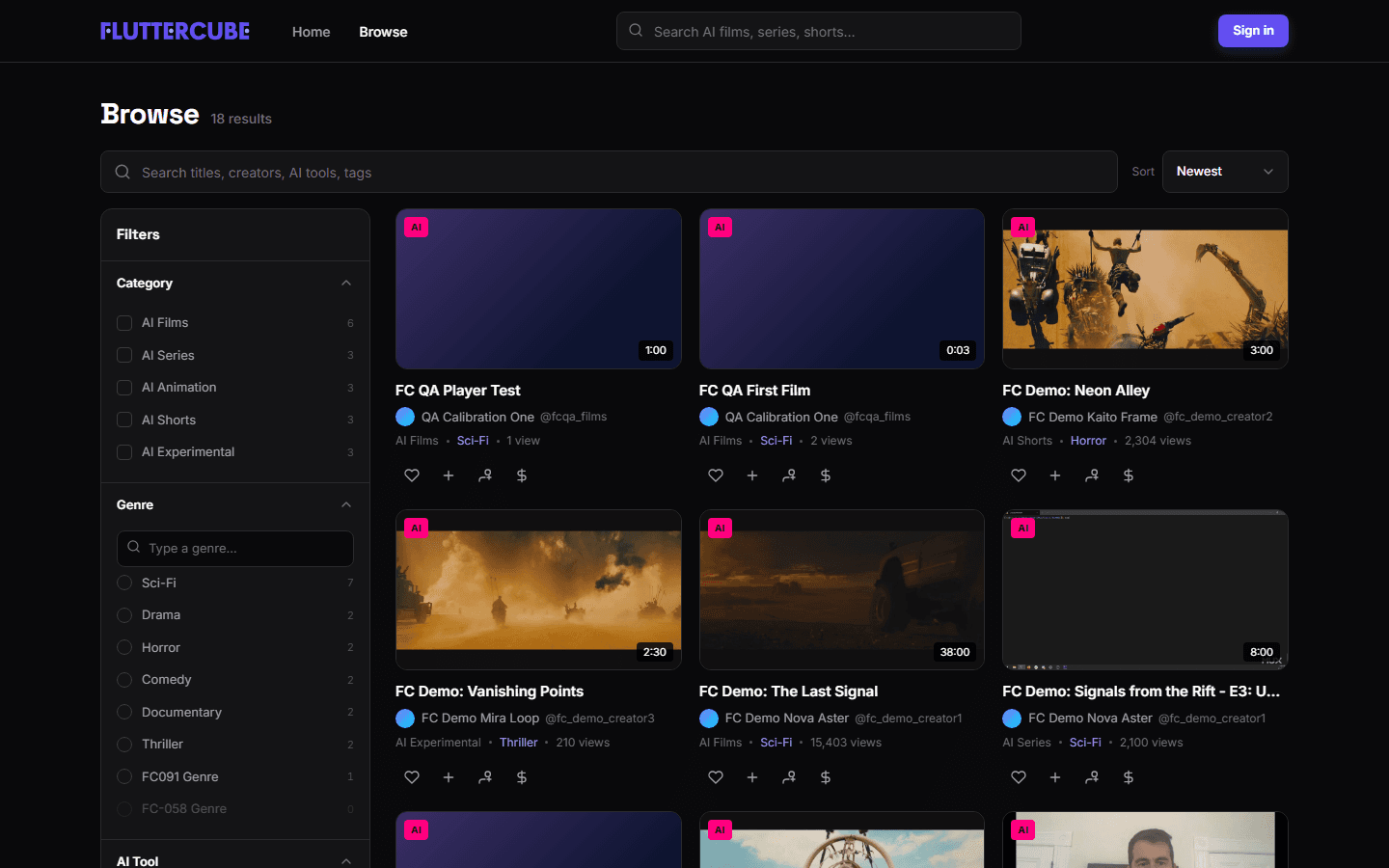The width and height of the screenshot is (1389, 868).
Task: Open the FC Demo: Neon Alley title
Action: [x=1076, y=391]
